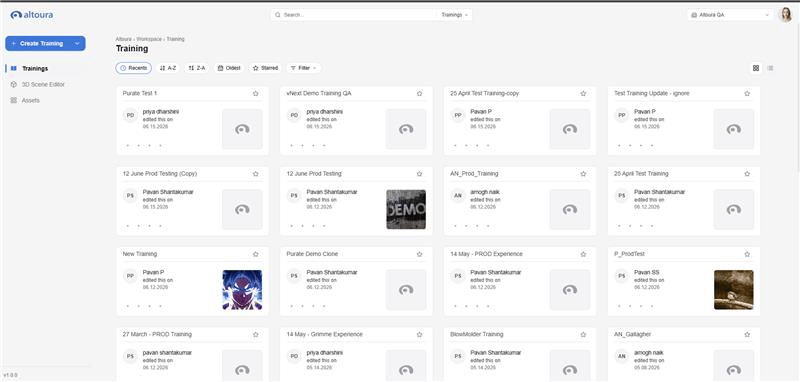Star the 14 May - PROD Experience card

pos(583,254)
